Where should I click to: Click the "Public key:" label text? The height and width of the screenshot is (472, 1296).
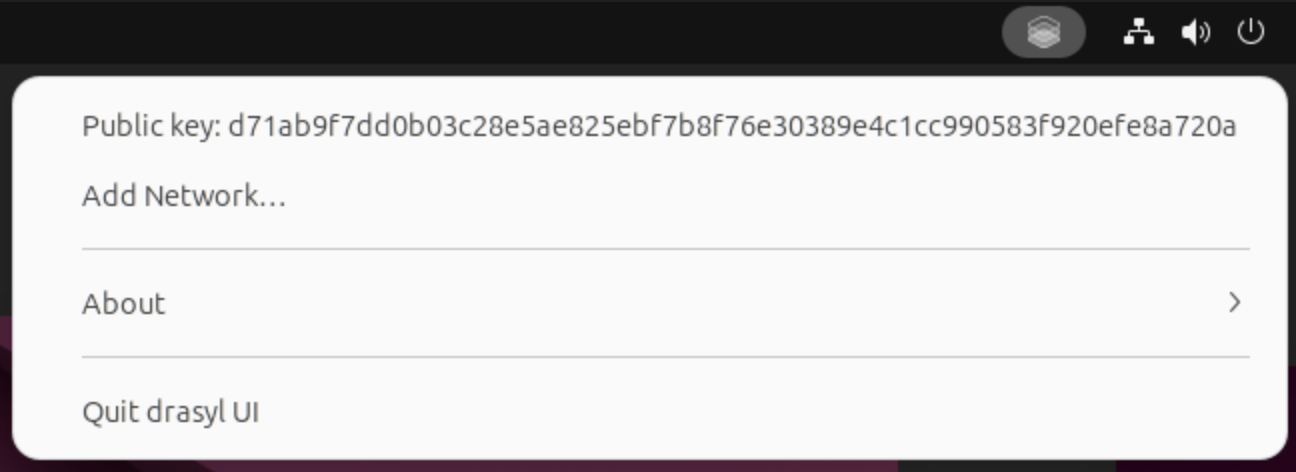[x=151, y=127]
